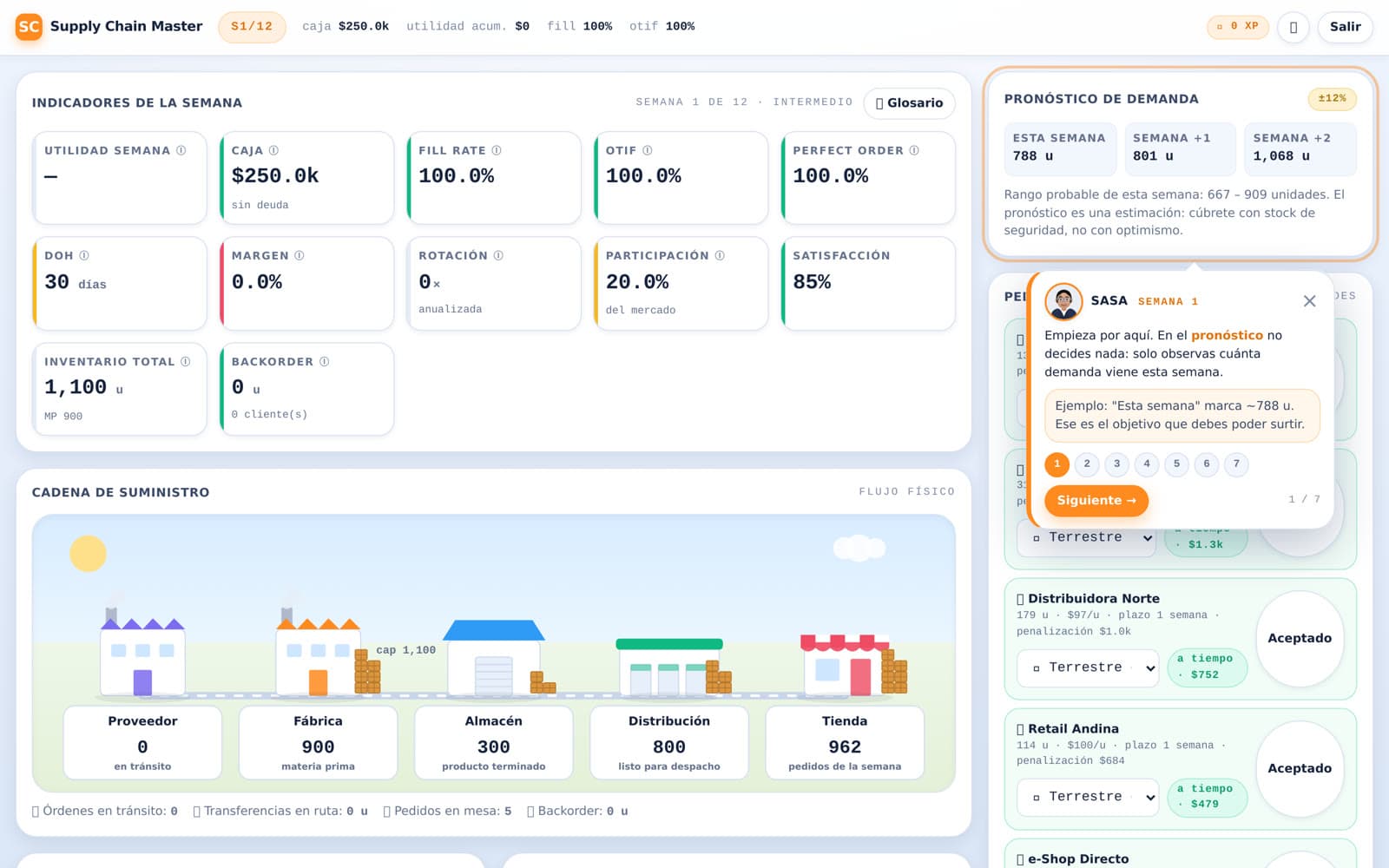
Task: Click info icon beside Inventario Total
Action: 186,361
